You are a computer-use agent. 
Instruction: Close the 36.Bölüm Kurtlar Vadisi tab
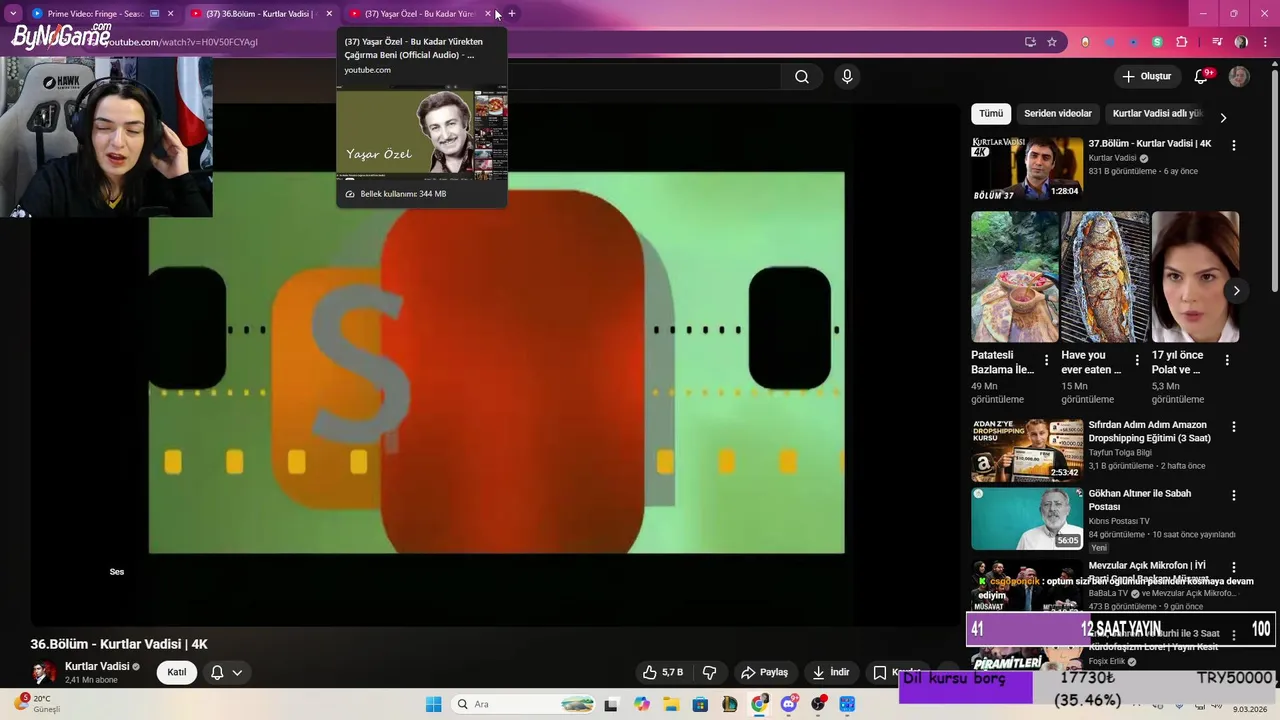[x=329, y=13]
